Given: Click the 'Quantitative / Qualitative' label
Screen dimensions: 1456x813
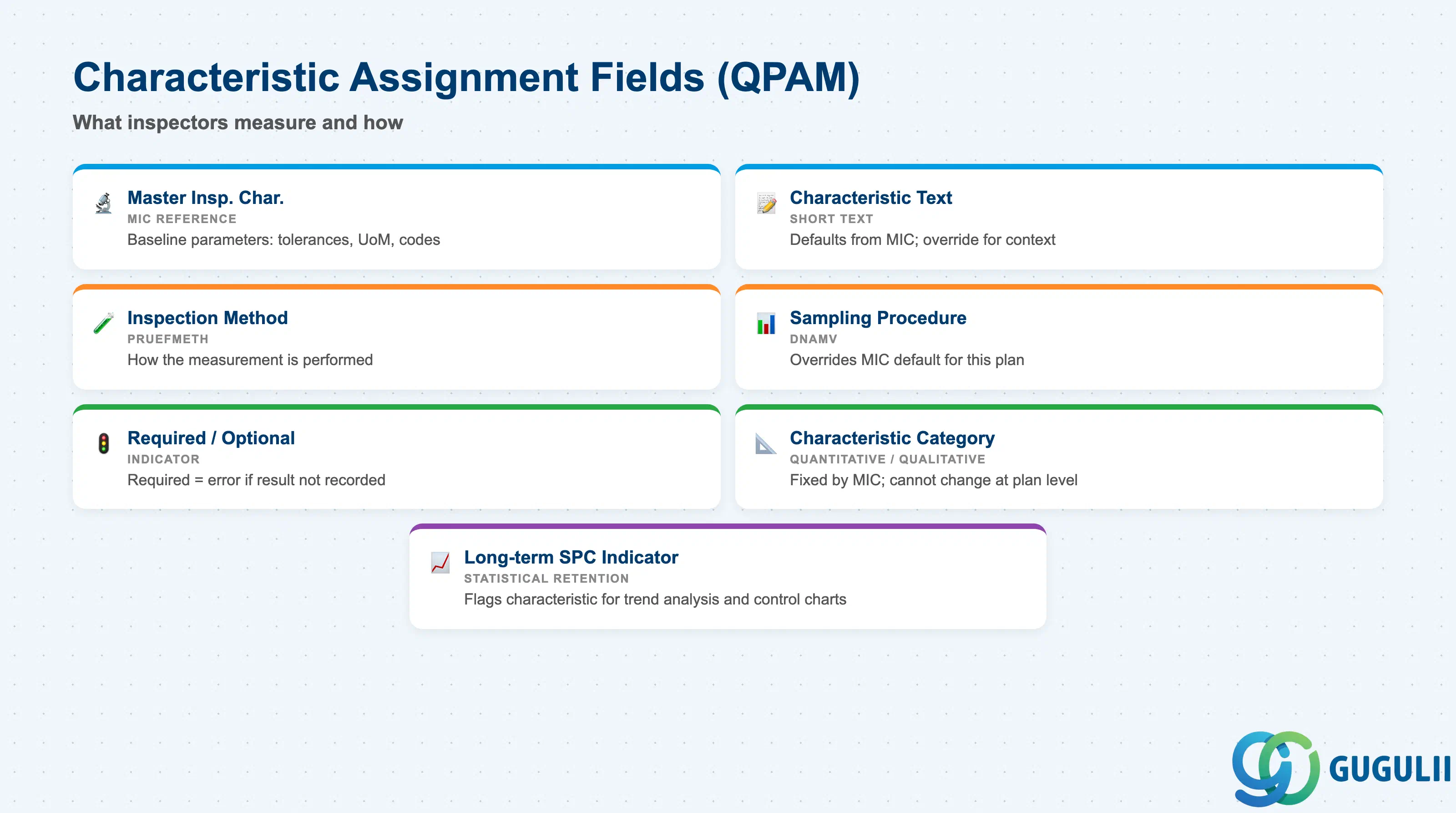Looking at the screenshot, I should click(x=887, y=459).
